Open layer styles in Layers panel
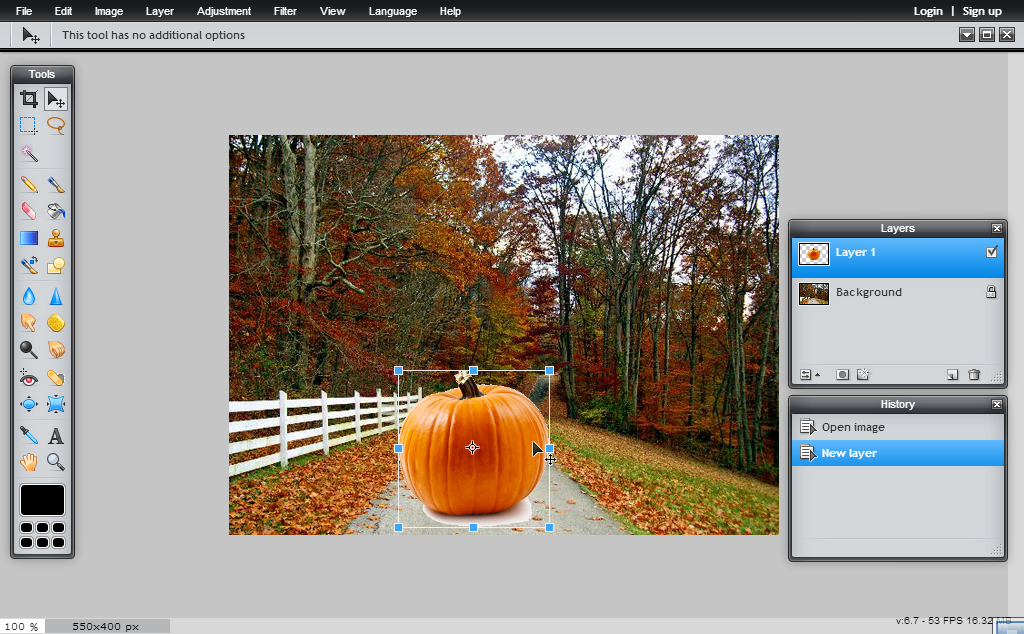The width and height of the screenshot is (1024, 634). [x=863, y=375]
